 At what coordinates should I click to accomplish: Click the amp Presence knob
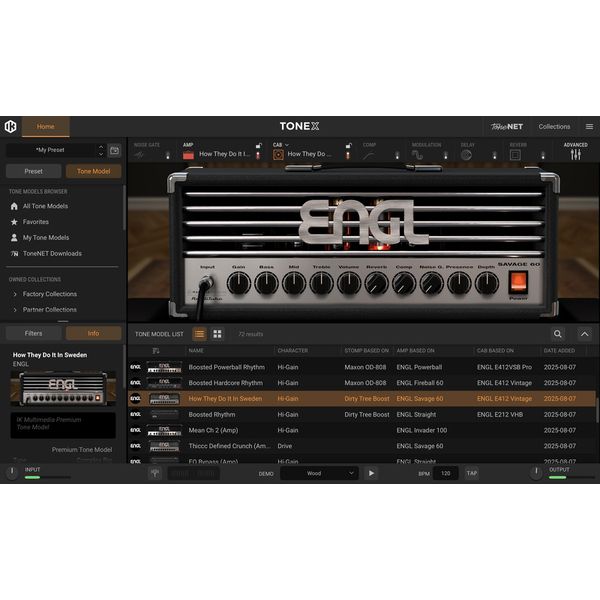point(459,284)
